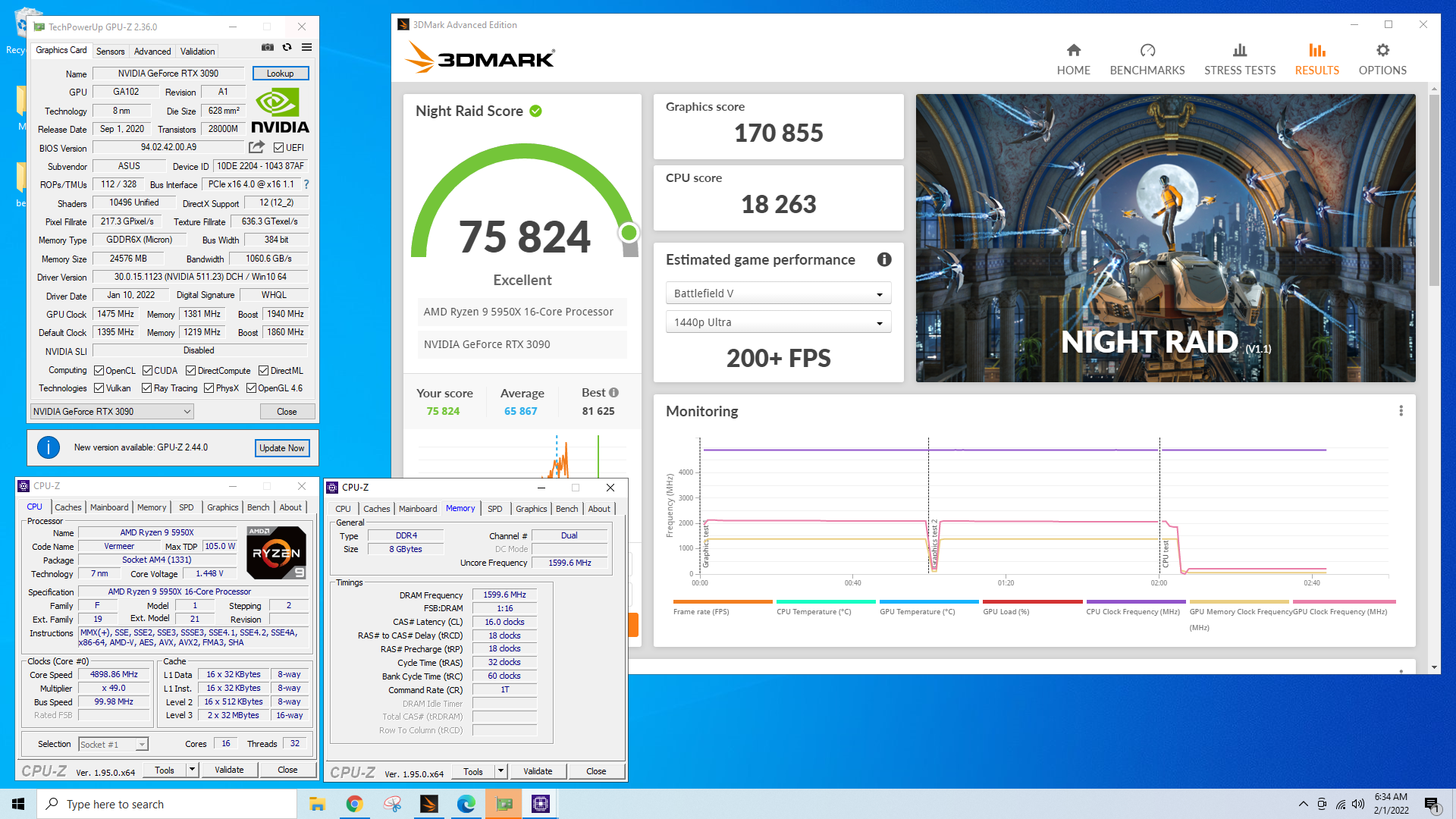Screen dimensions: 1456x819
Task: Click info icon next to Best score
Action: [613, 393]
